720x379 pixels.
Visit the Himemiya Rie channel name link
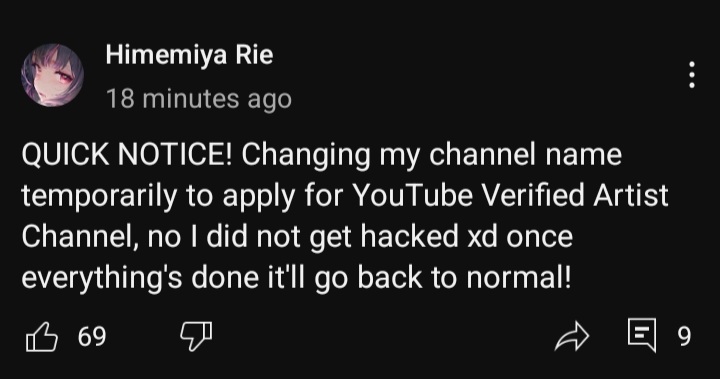pos(189,55)
